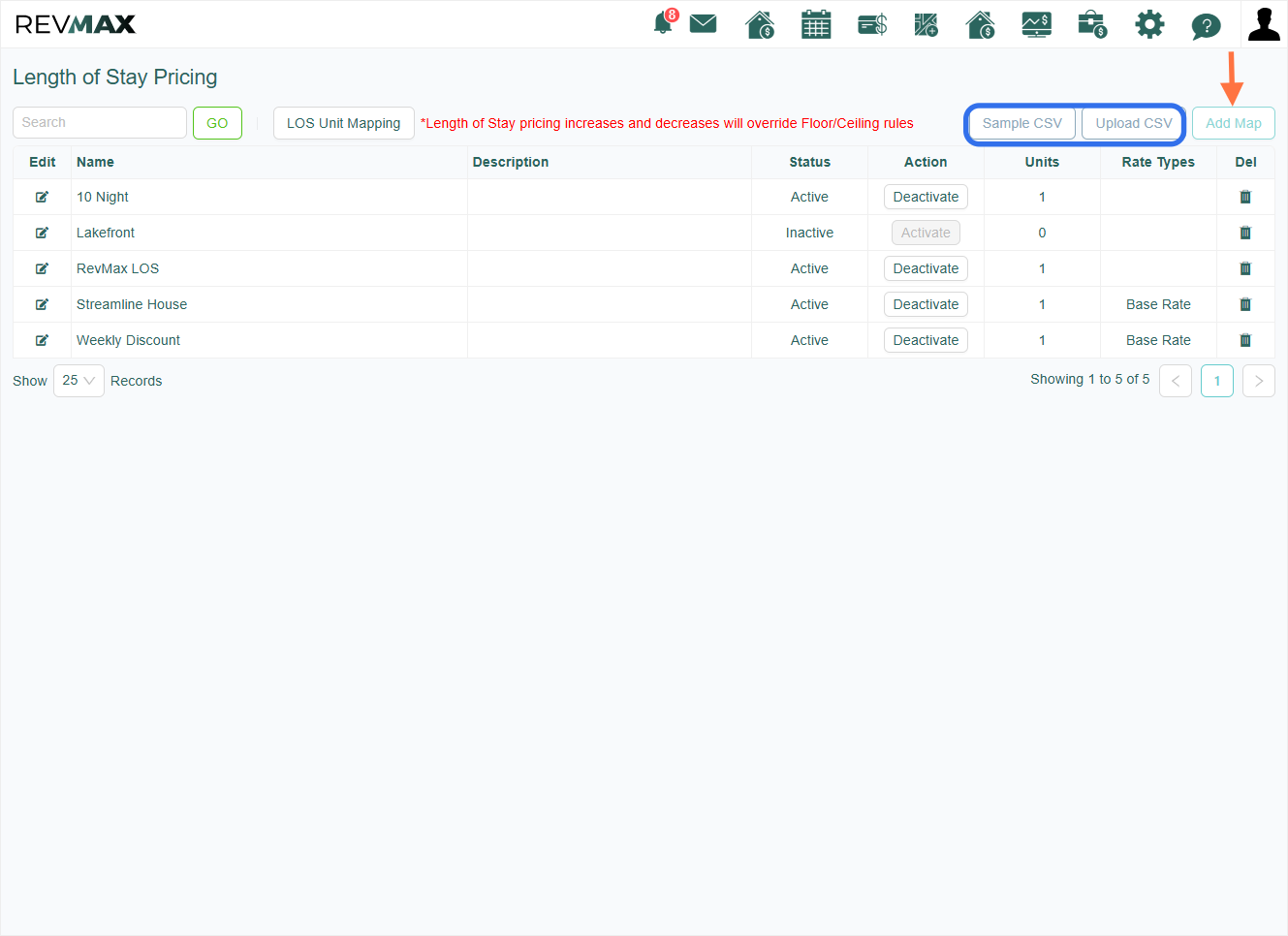
Task: Deactivate the Weekly Discount map
Action: pyautogui.click(x=926, y=340)
